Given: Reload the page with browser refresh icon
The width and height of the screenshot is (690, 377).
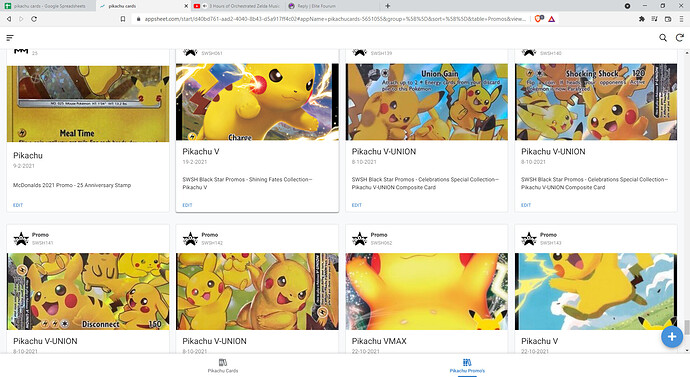Looking at the screenshot, I should coord(34,19).
